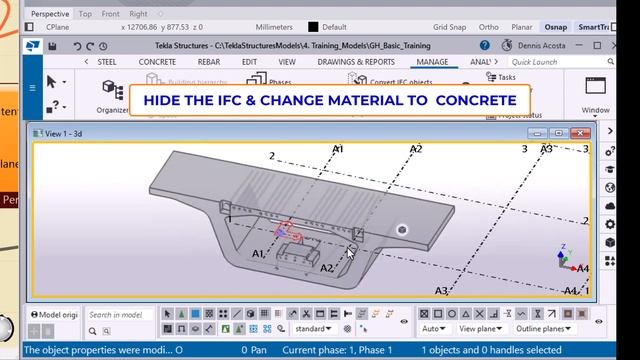Viewport: 640px width, 360px height.
Task: Click the Quick Launch search field
Action: 561,62
